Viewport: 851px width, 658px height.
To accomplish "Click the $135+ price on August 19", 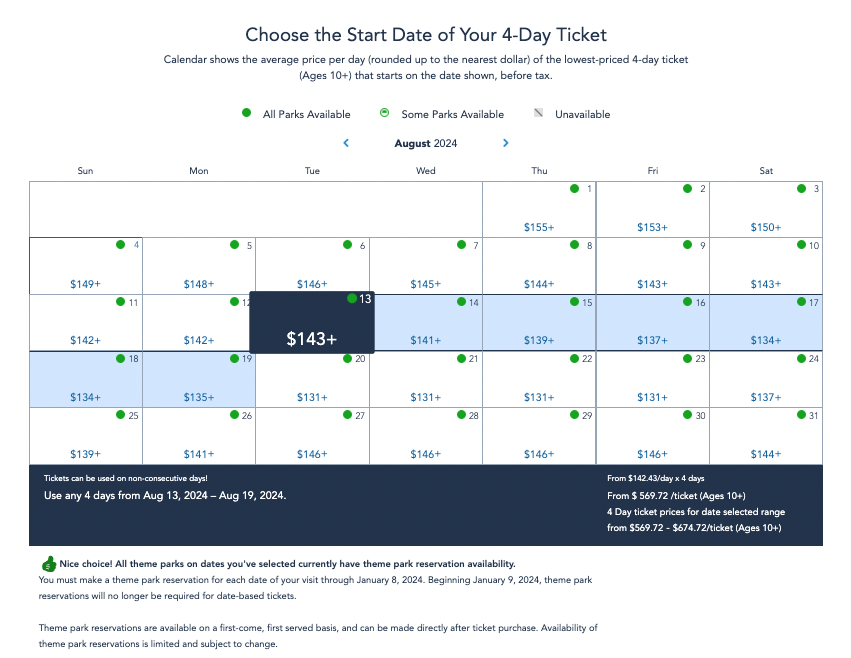I will (x=199, y=398).
